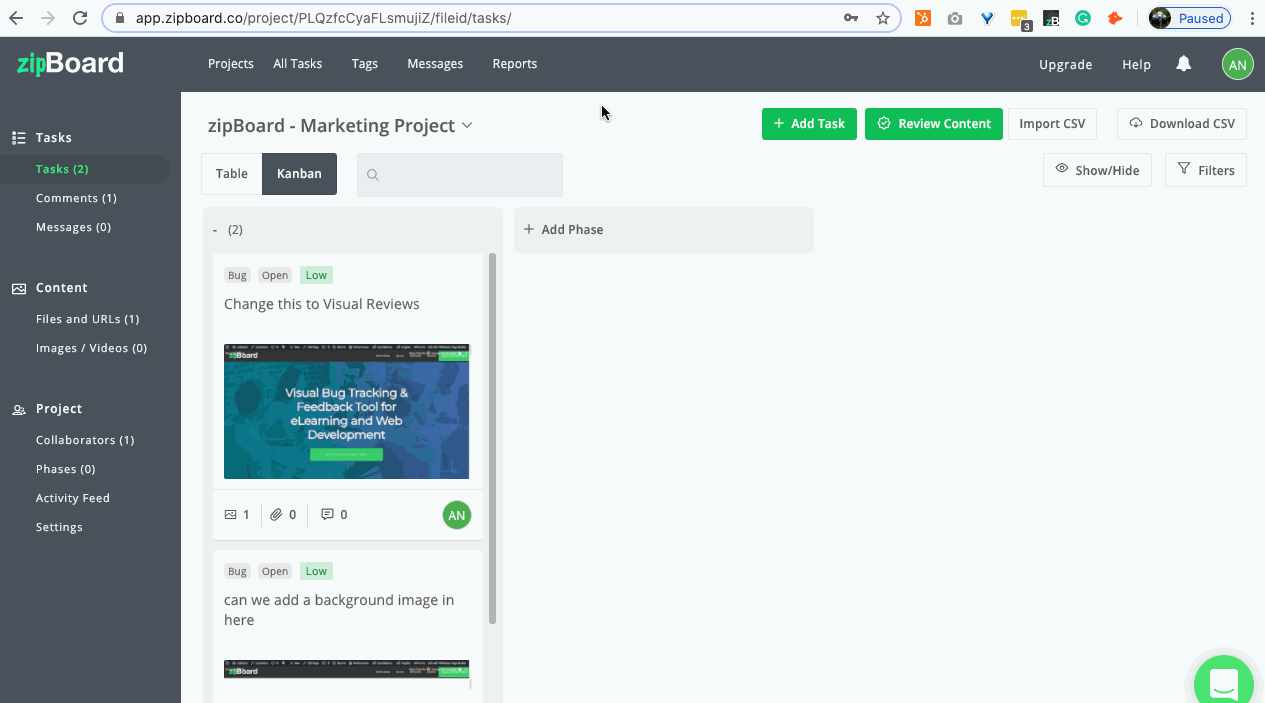The image size is (1265, 703).
Task: Open Phases (0) in the sidebar
Action: 66,469
